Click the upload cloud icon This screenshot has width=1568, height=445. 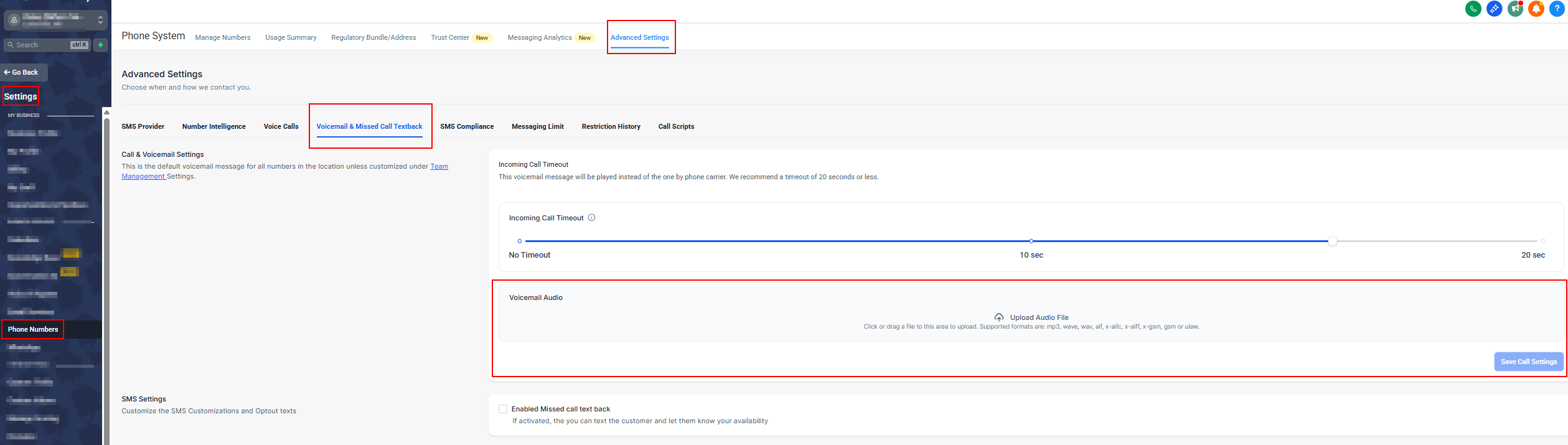999,317
